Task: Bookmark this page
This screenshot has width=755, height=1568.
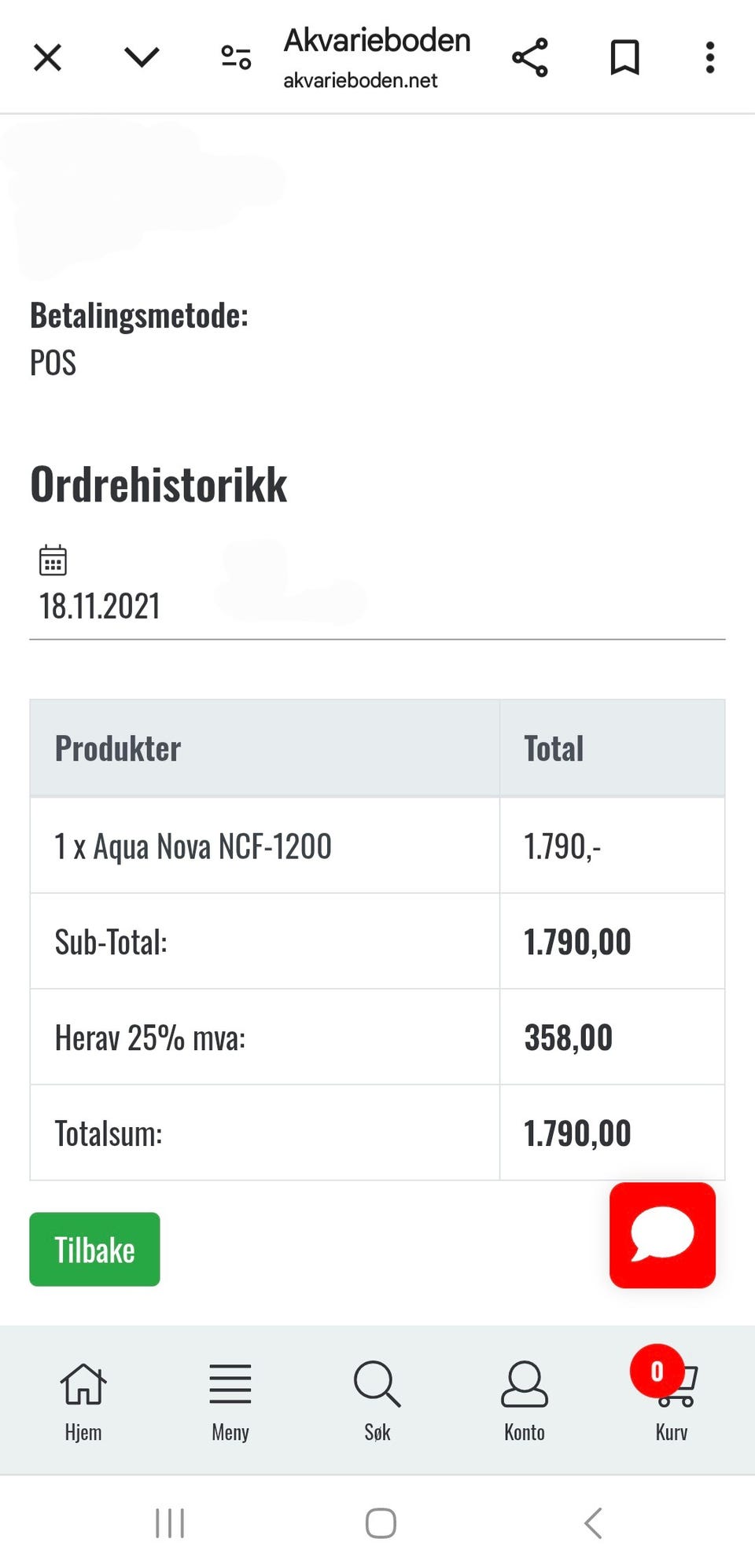Action: 624,57
